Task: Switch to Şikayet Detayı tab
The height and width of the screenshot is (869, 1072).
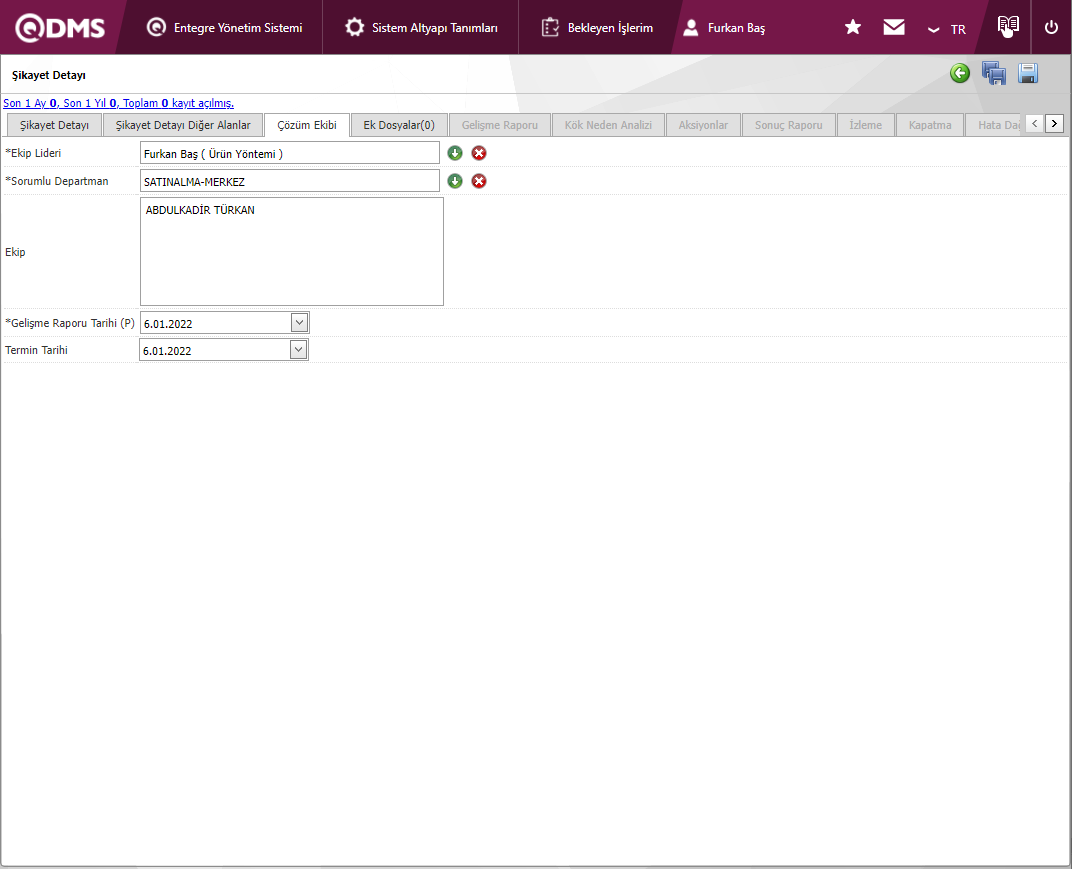Action: tap(54, 125)
